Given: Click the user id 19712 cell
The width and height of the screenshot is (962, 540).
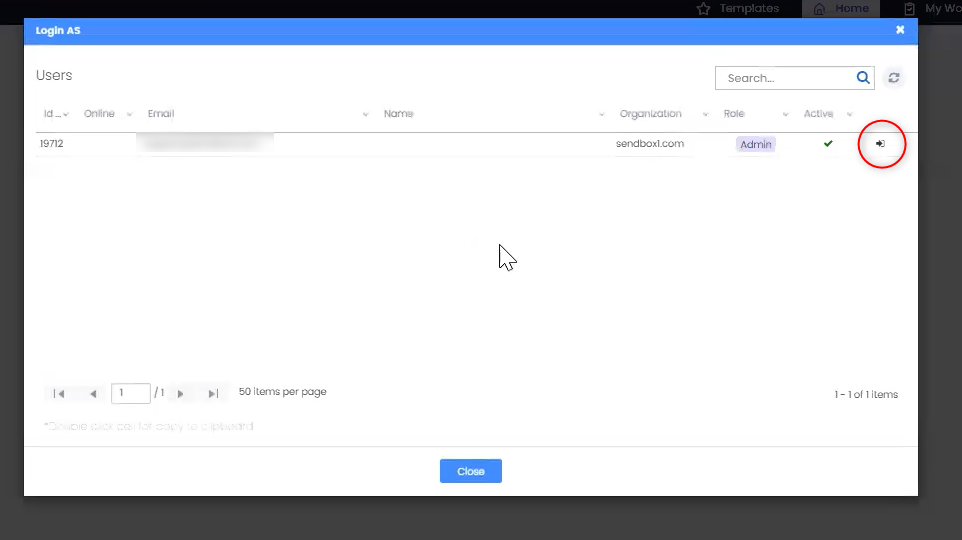Looking at the screenshot, I should [x=52, y=144].
